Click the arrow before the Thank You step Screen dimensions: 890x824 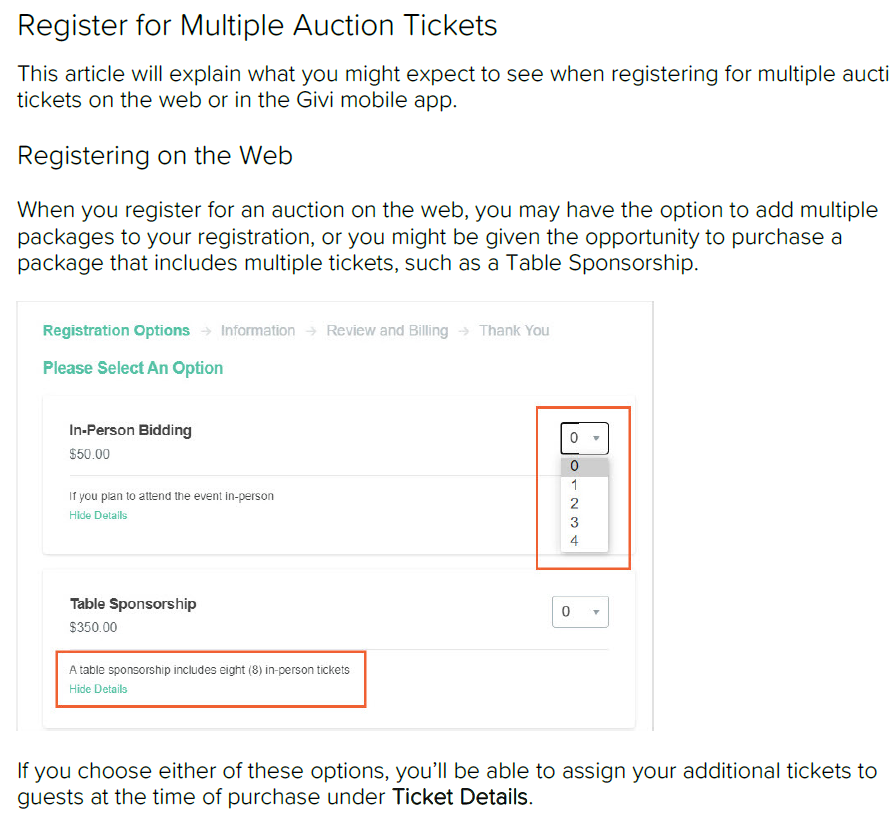[464, 331]
